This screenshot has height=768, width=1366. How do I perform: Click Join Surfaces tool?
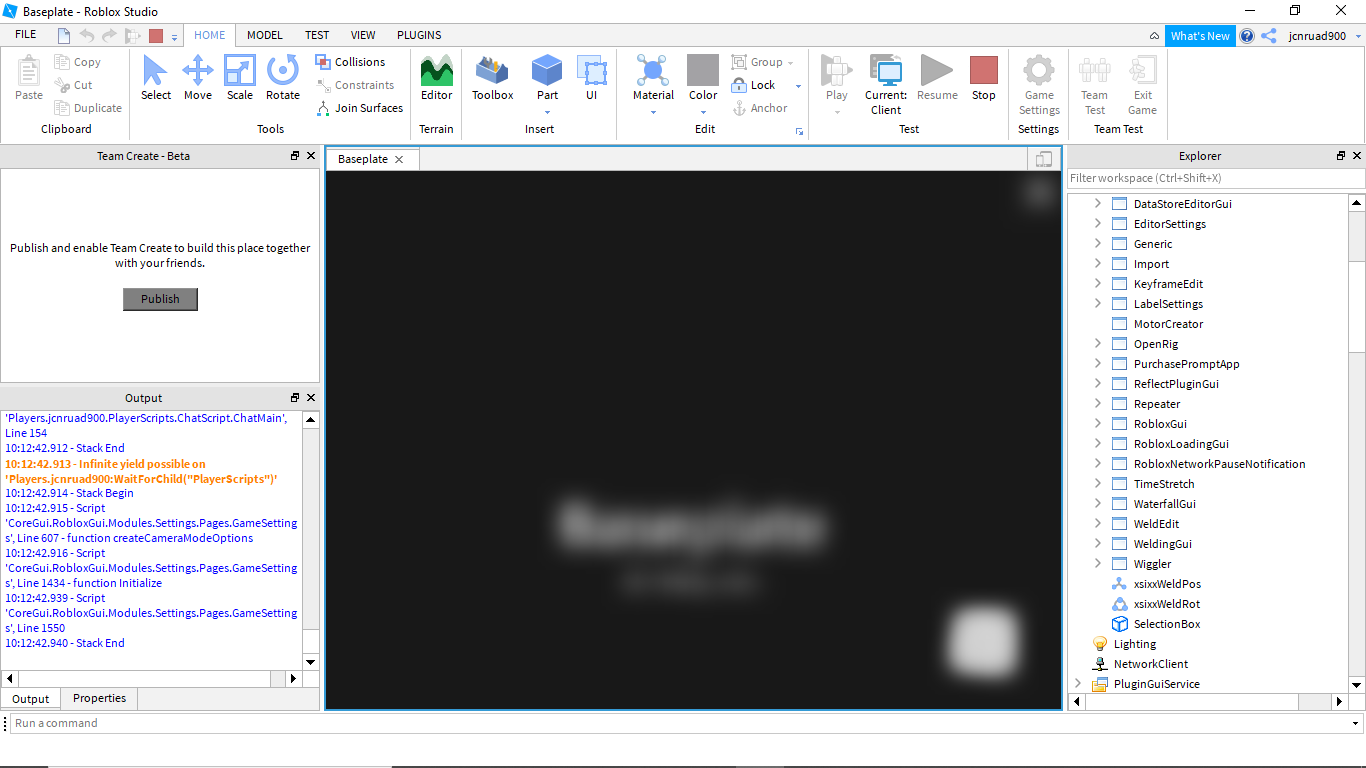pyautogui.click(x=359, y=108)
